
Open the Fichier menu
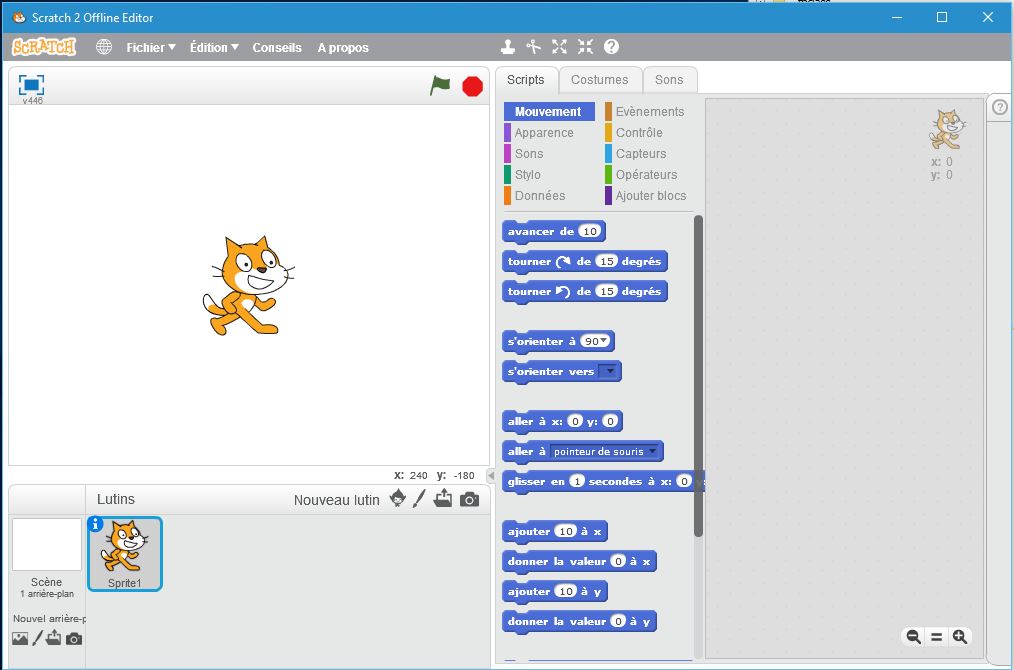point(151,47)
